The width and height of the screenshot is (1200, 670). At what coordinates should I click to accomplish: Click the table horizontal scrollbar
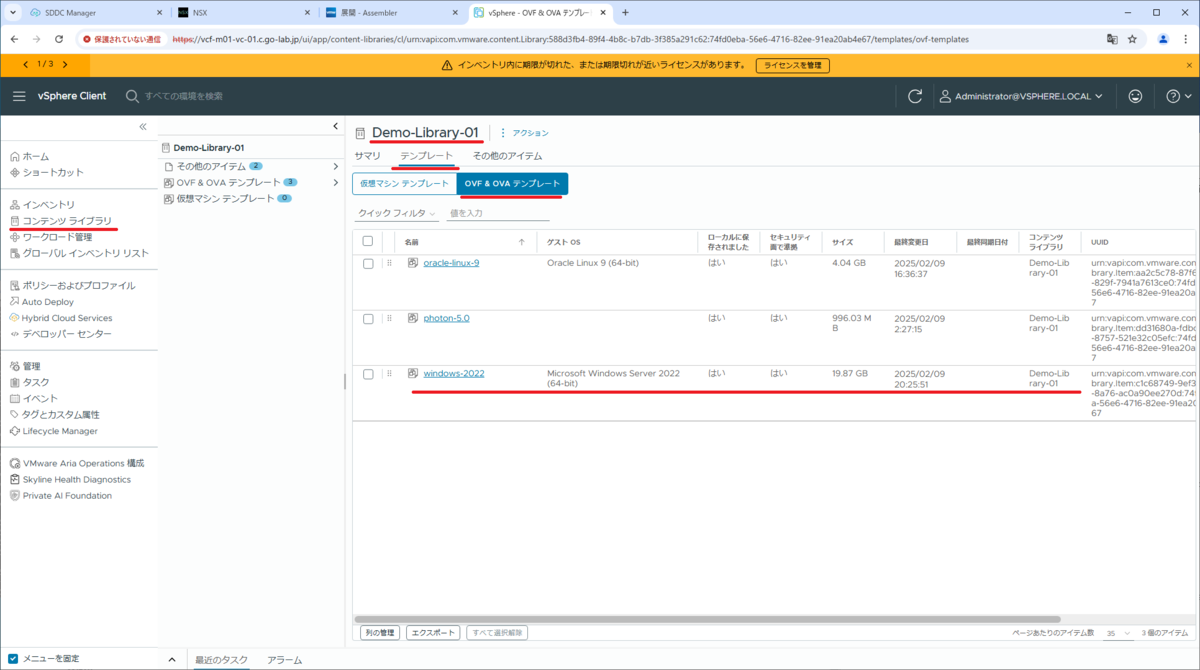tap(706, 619)
